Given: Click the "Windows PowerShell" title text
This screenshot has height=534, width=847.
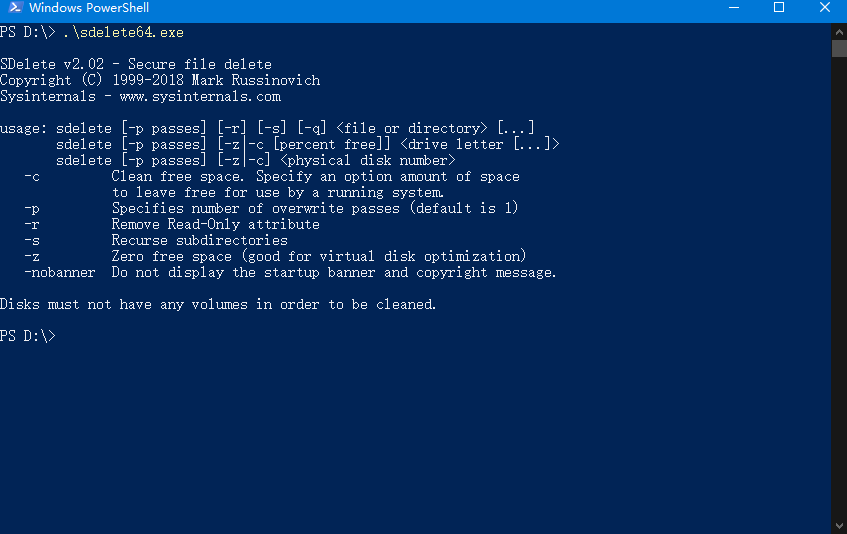Looking at the screenshot, I should [89, 8].
